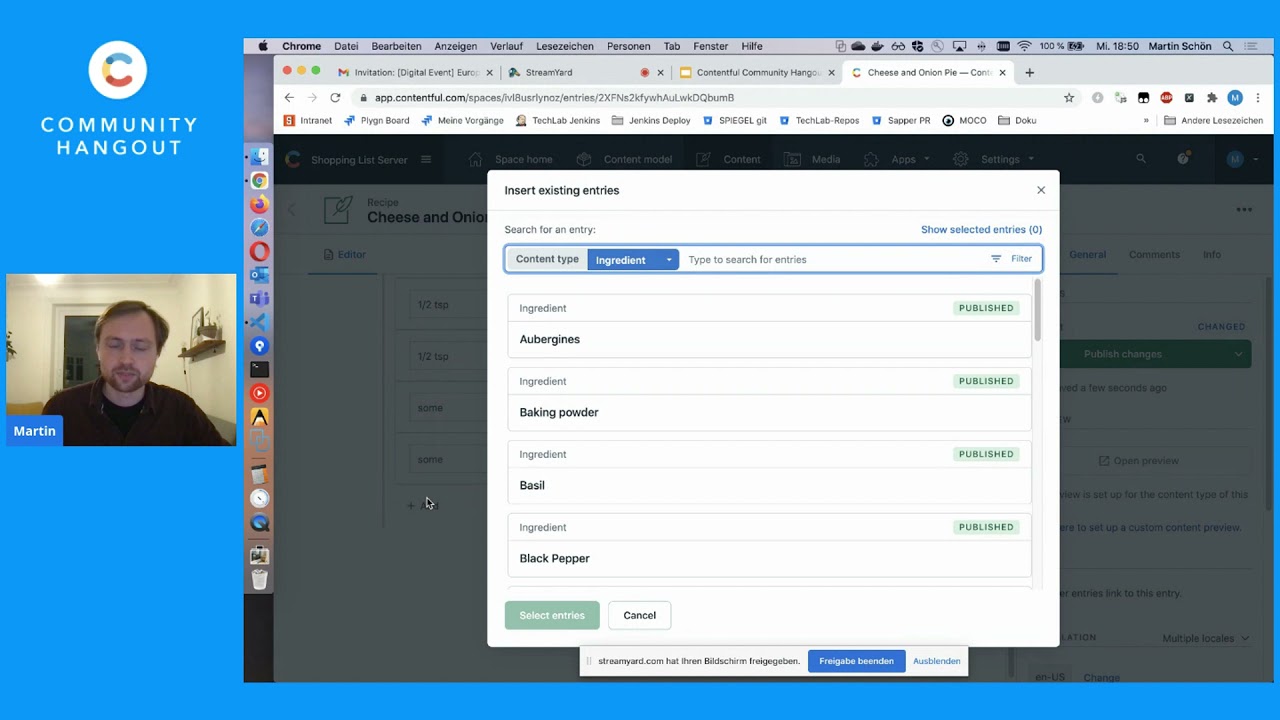This screenshot has height=720, width=1280.
Task: Open the Comments tab in sidebar
Action: [1154, 255]
